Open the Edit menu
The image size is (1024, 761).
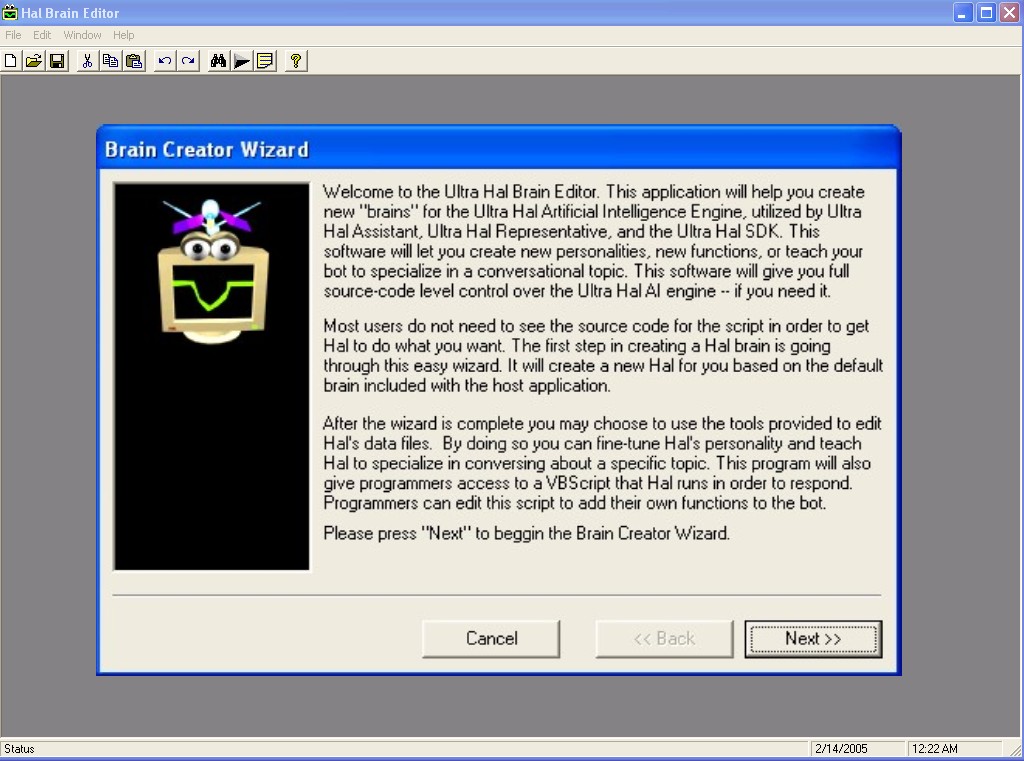[x=42, y=35]
